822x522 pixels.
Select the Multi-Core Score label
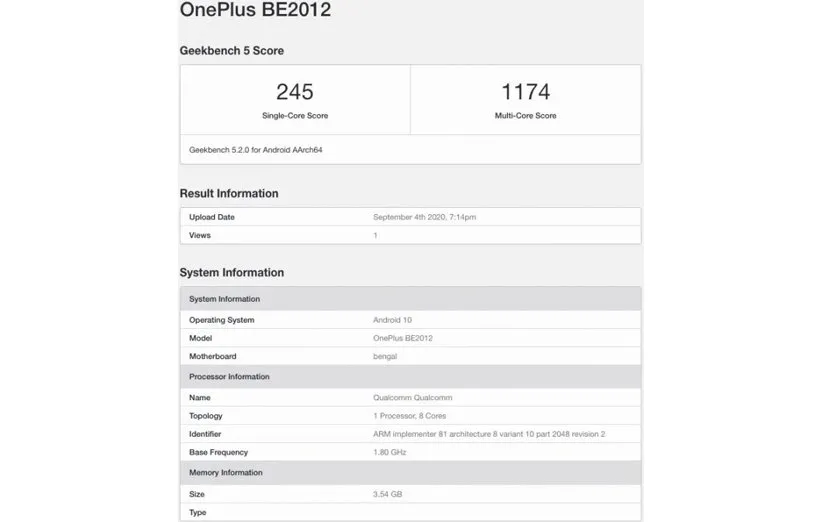pyautogui.click(x=525, y=116)
